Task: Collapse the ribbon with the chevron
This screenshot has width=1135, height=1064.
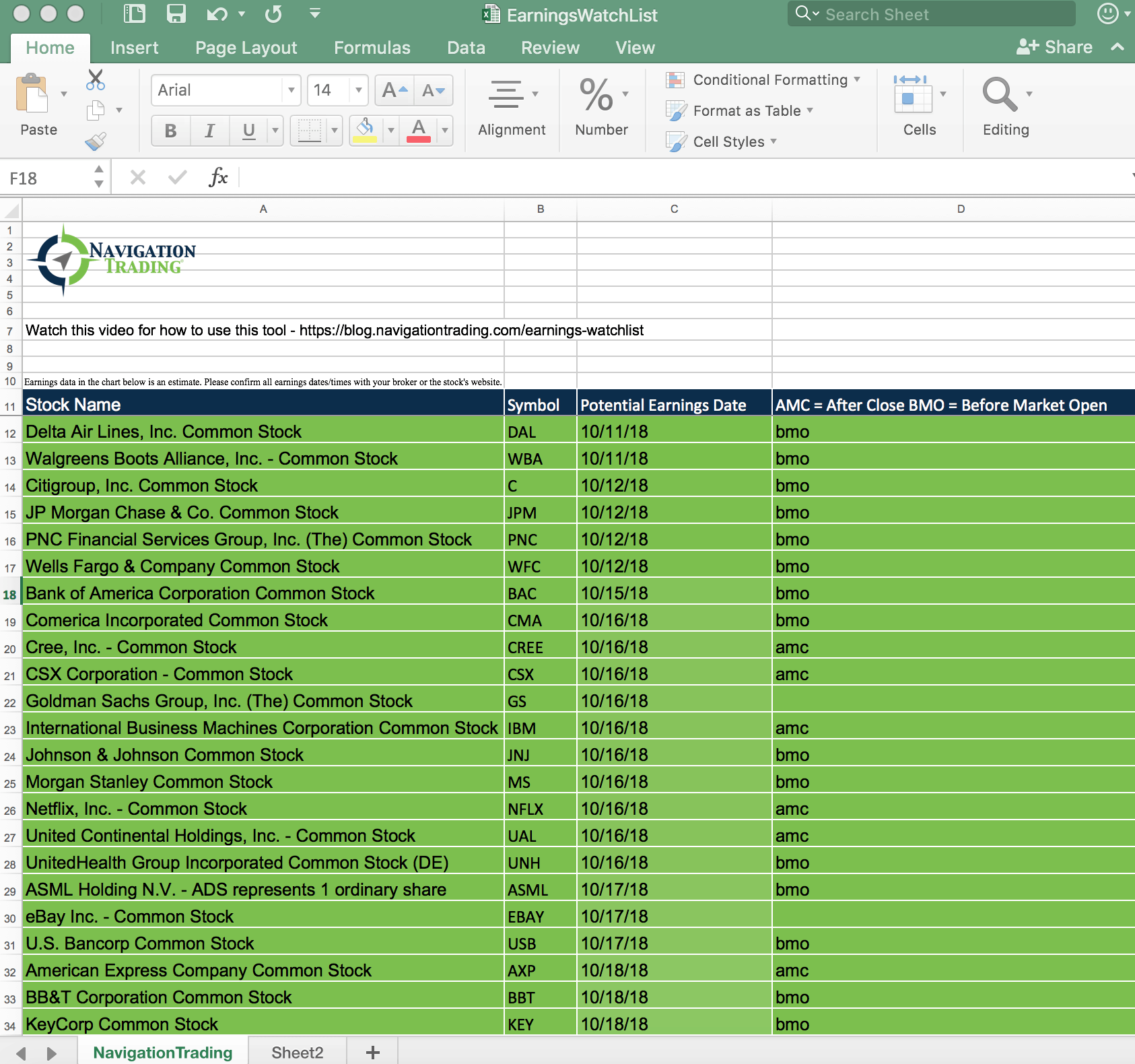Action: pyautogui.click(x=1117, y=47)
